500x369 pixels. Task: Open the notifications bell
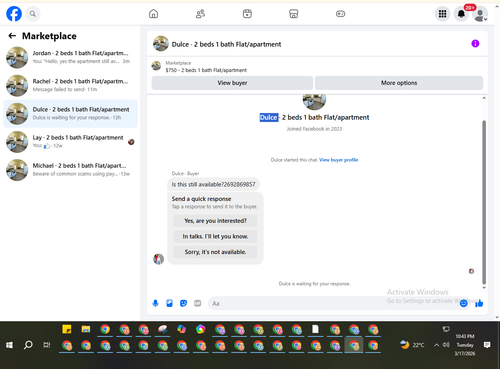[x=461, y=14]
